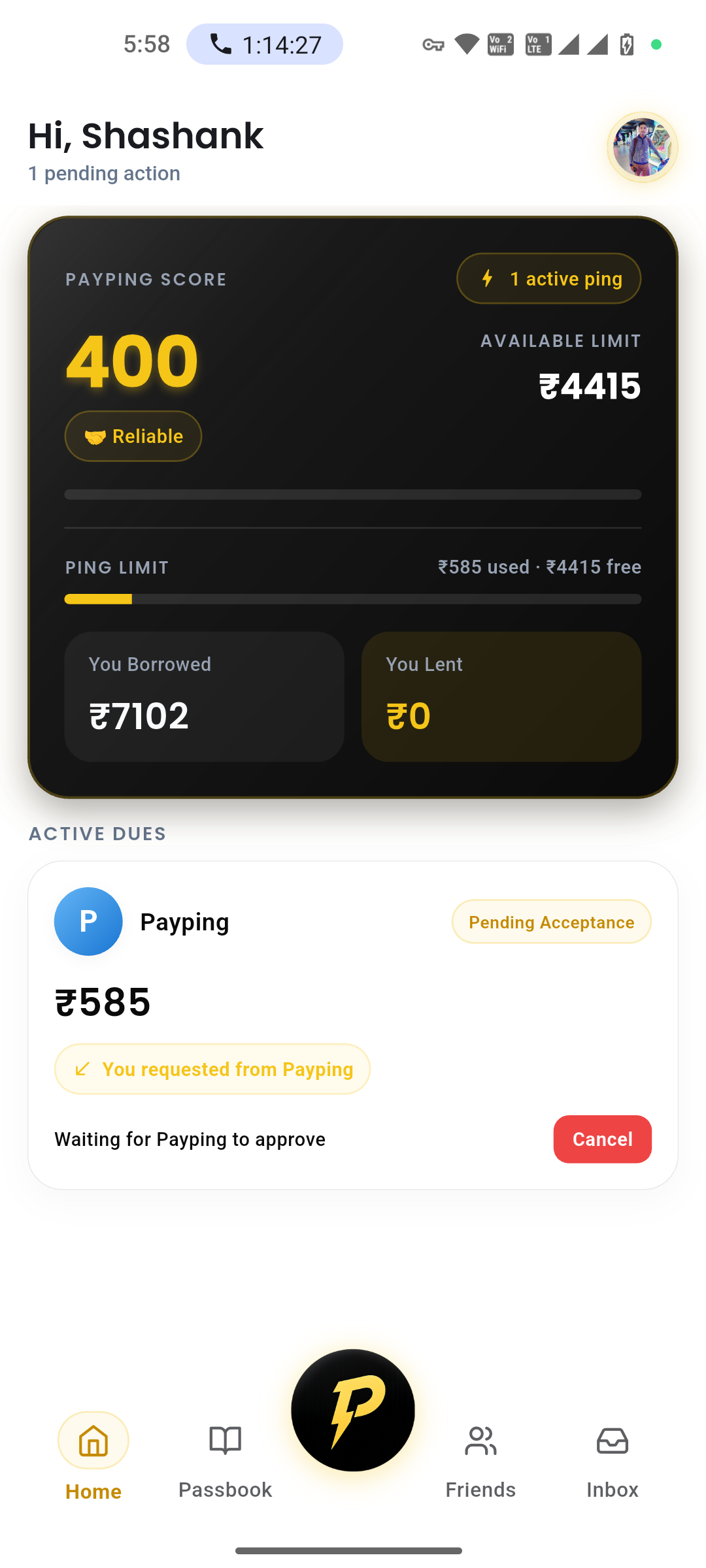This screenshot has width=706, height=1568.
Task: Open the You Lent ₹0 card
Action: coord(501,696)
